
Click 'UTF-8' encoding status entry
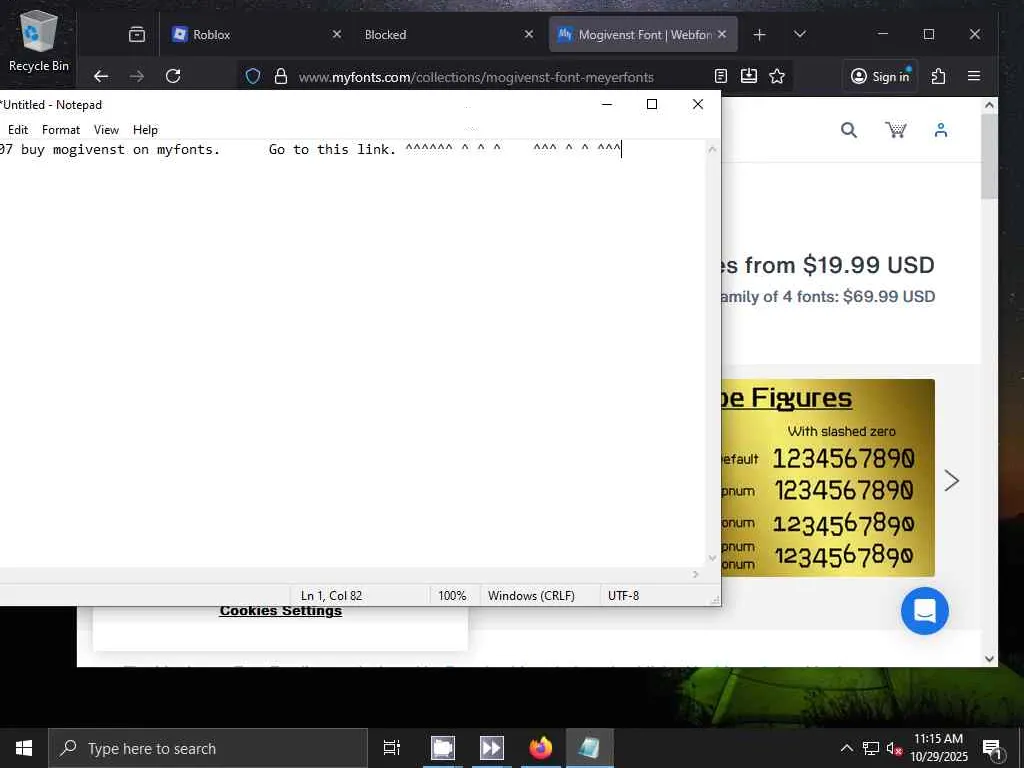point(623,596)
